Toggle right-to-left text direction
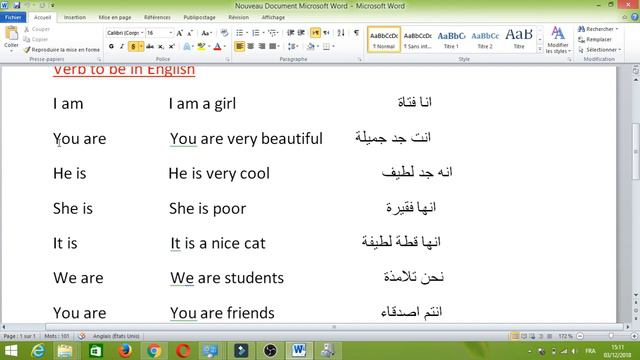Screen dimensions: 640x360 (x=326, y=33)
